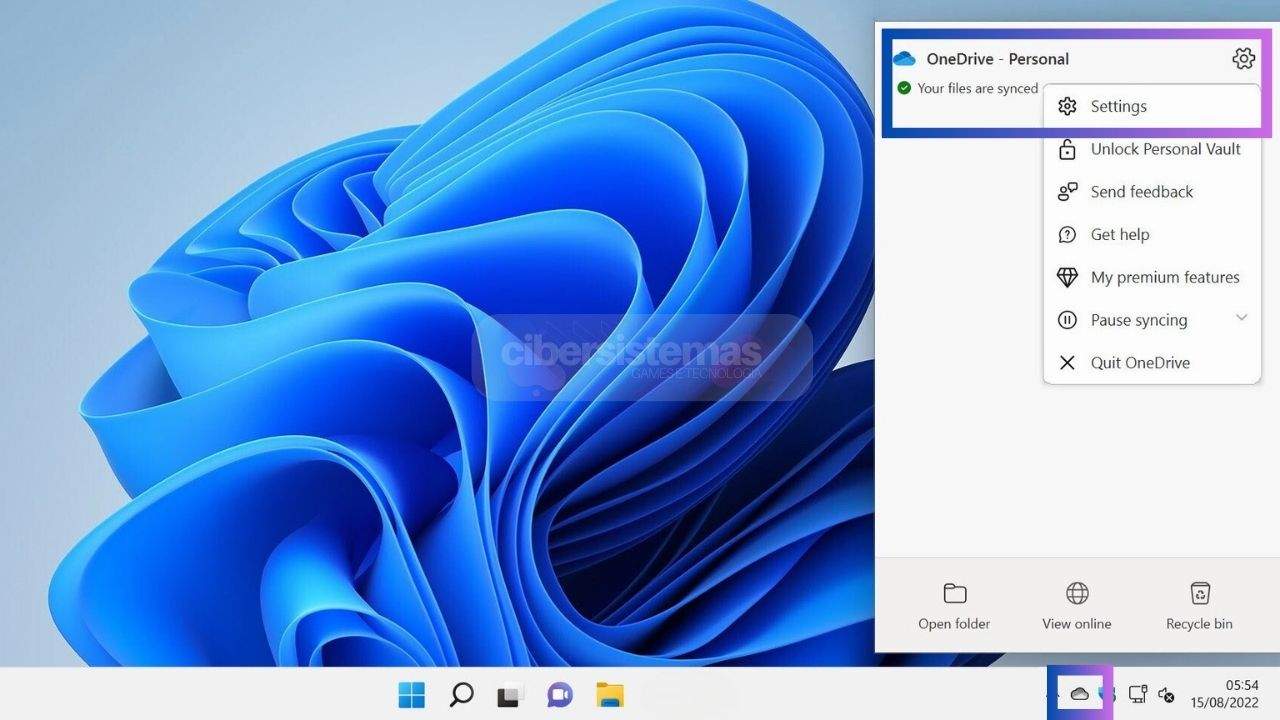Click View online globe button

[1077, 606]
